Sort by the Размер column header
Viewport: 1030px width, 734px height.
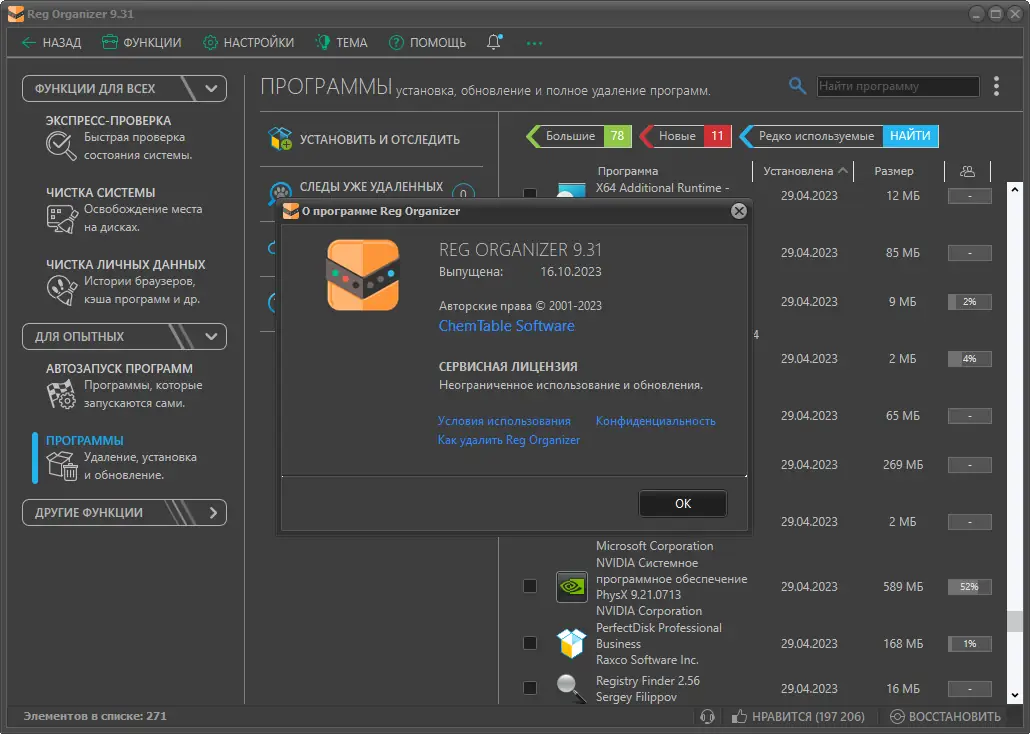[x=893, y=171]
